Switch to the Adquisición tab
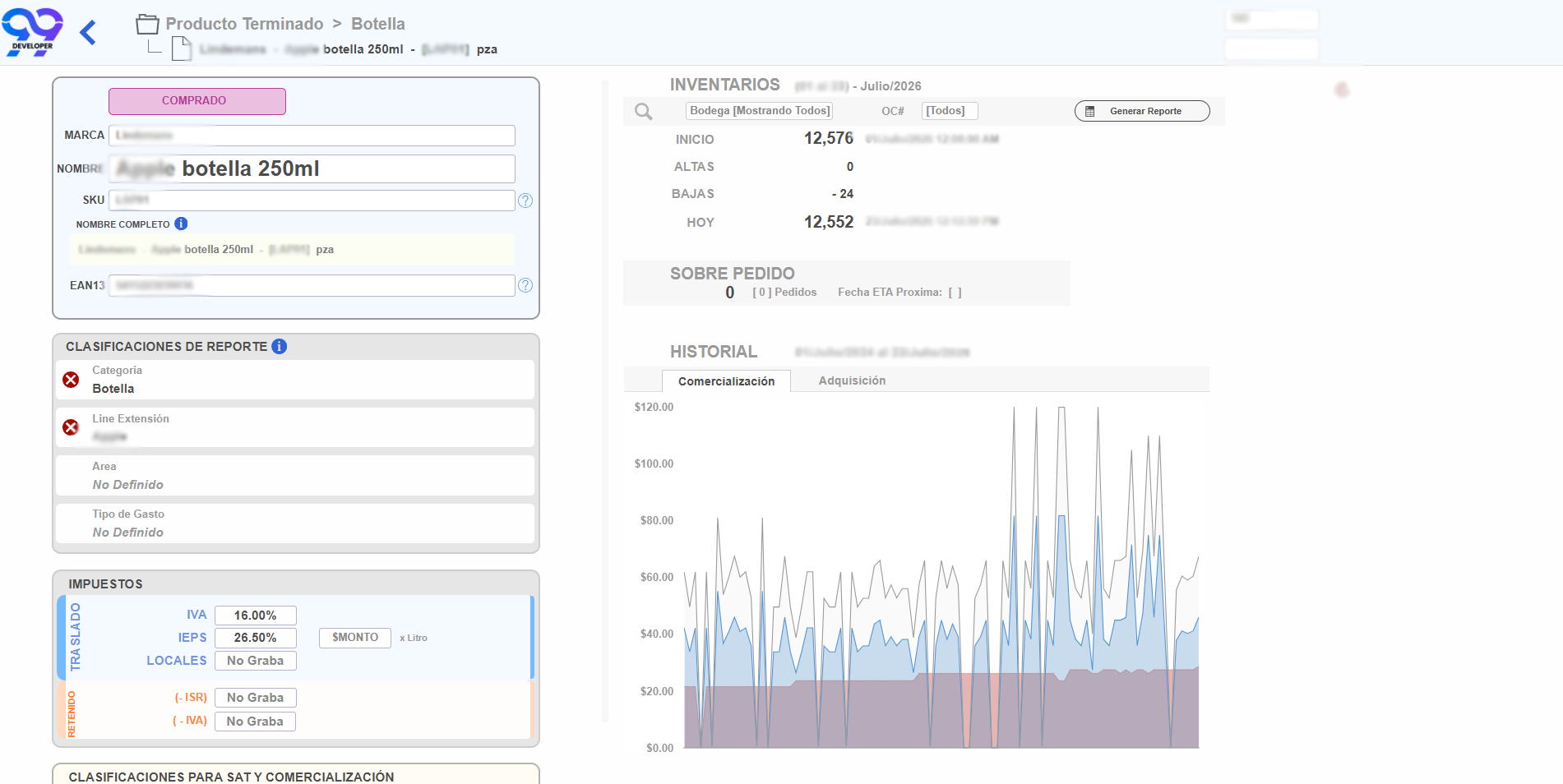The height and width of the screenshot is (784, 1563). [x=852, y=380]
